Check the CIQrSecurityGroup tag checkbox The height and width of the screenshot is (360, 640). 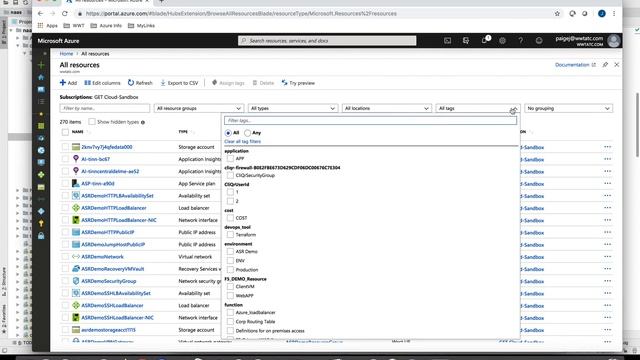pyautogui.click(x=230, y=175)
